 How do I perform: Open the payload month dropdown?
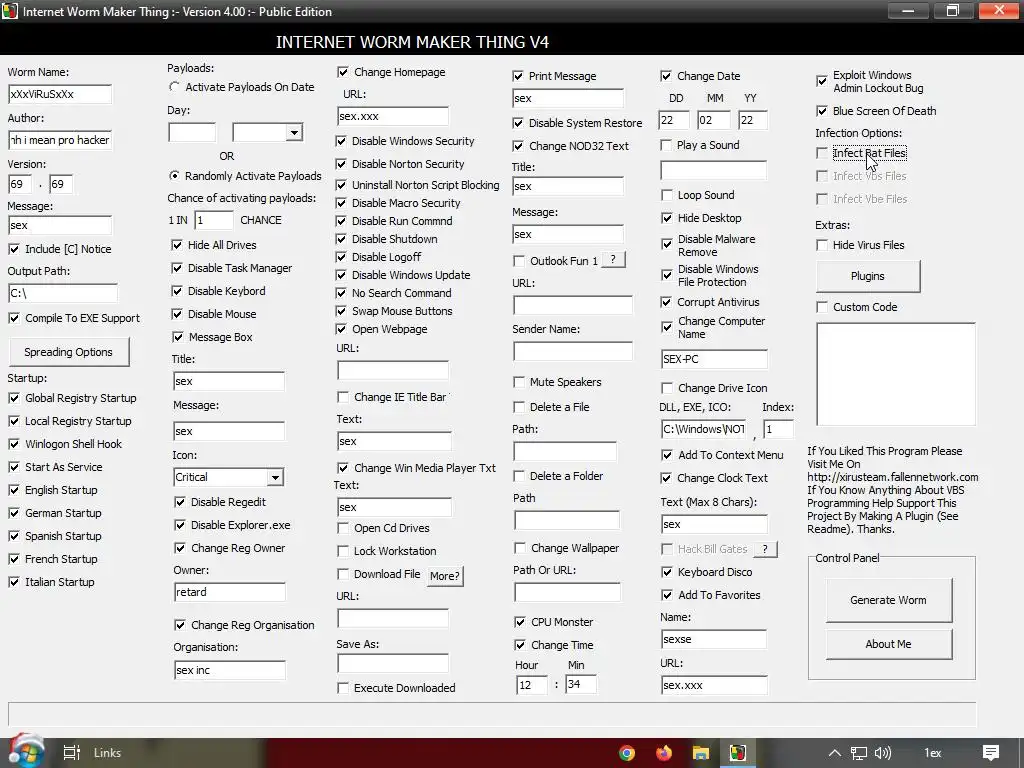295,133
